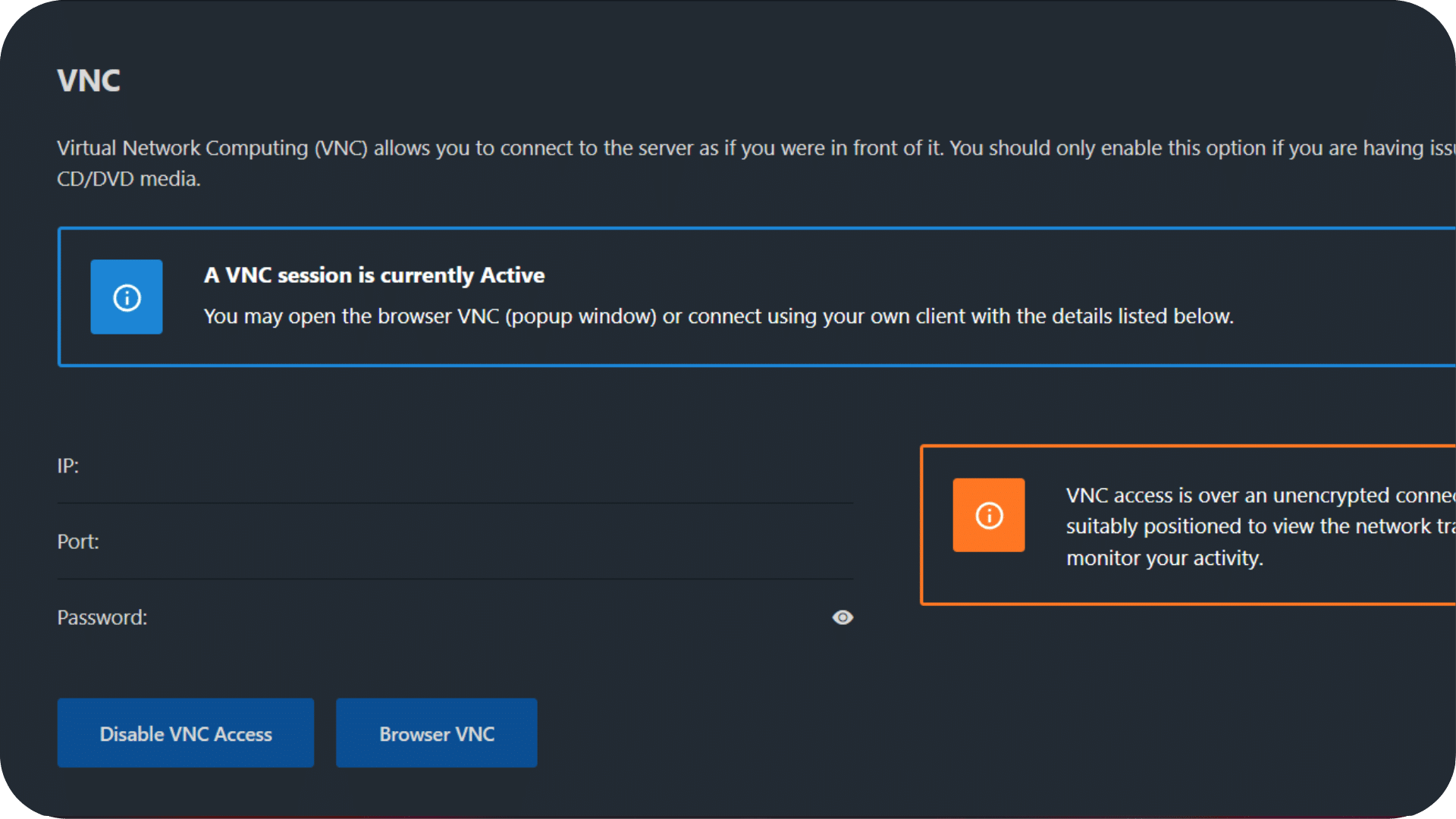Click the 'monitor your activity.' warning line
Screen dimensions: 1456x819
click(1165, 558)
